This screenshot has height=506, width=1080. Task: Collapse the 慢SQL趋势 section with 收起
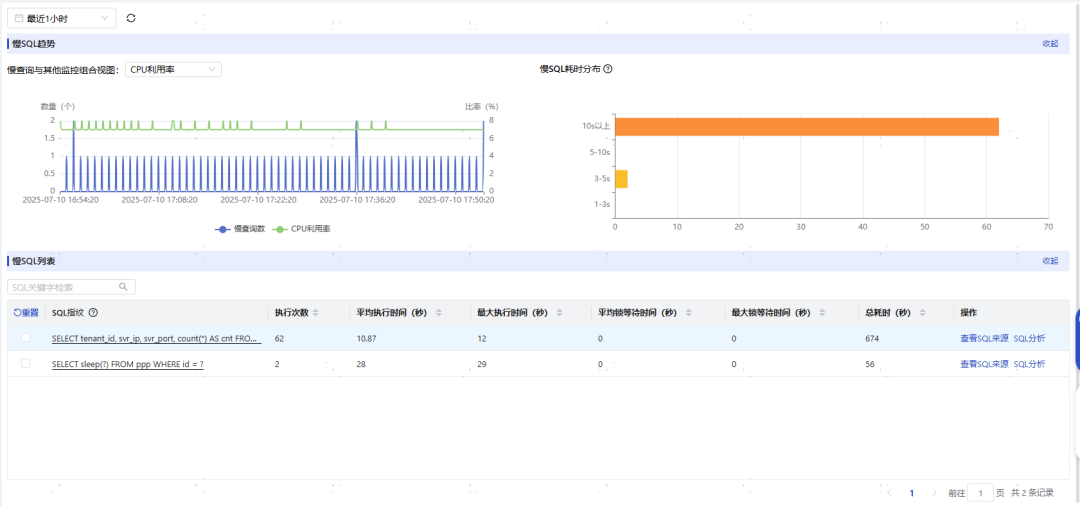point(1050,43)
